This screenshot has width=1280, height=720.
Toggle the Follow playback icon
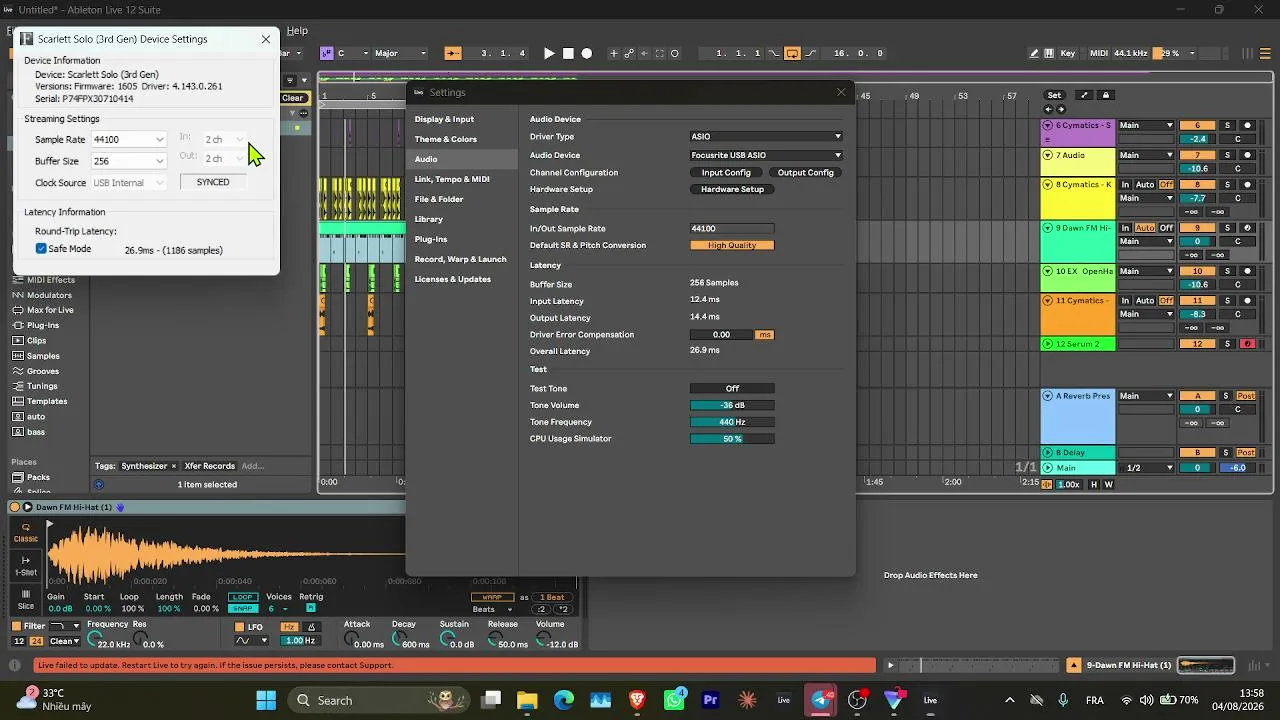tap(453, 53)
